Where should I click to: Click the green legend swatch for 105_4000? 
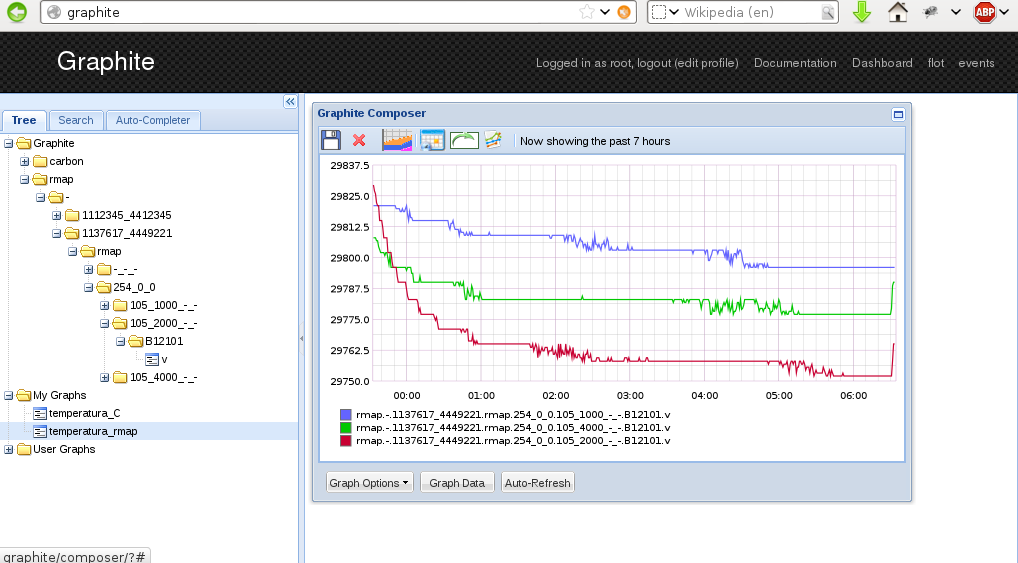tap(346, 427)
